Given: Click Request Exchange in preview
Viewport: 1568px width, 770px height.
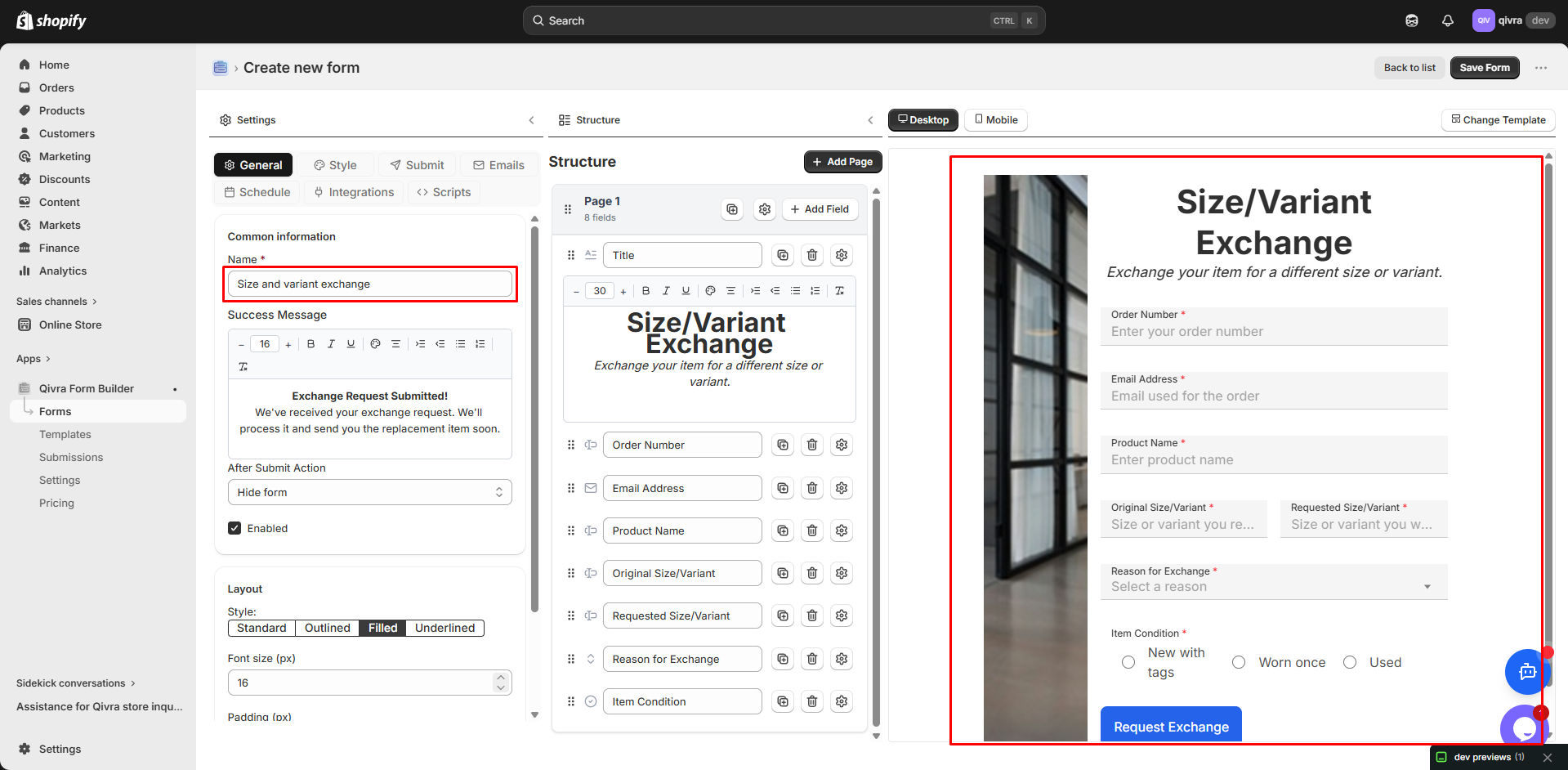Looking at the screenshot, I should (1171, 726).
